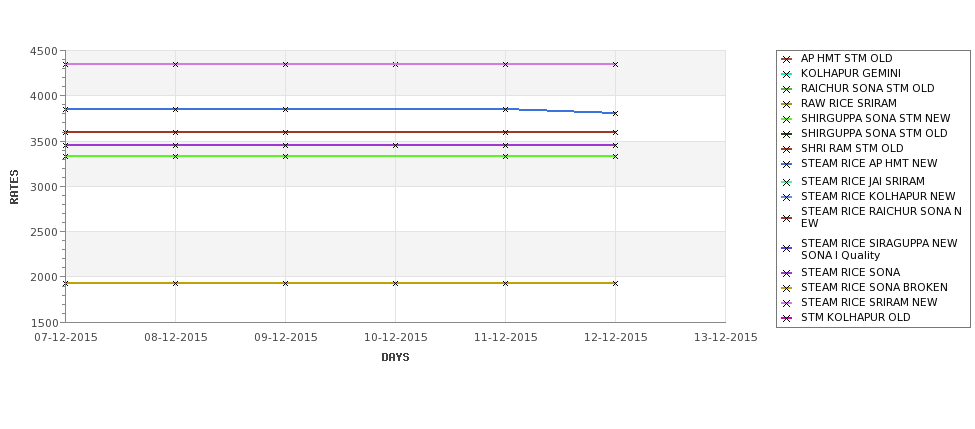Click the green line point on 08-12-2015
The image size is (975, 429).
pos(175,156)
